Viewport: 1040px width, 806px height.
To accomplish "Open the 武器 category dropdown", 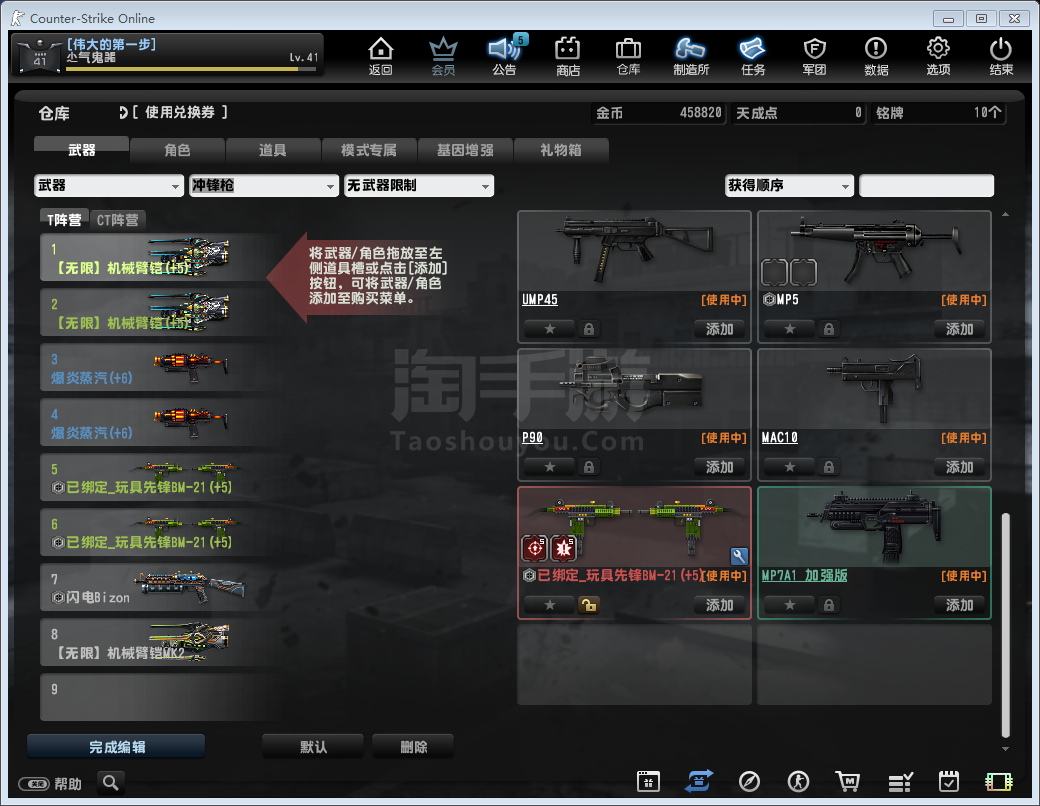I will click(109, 186).
